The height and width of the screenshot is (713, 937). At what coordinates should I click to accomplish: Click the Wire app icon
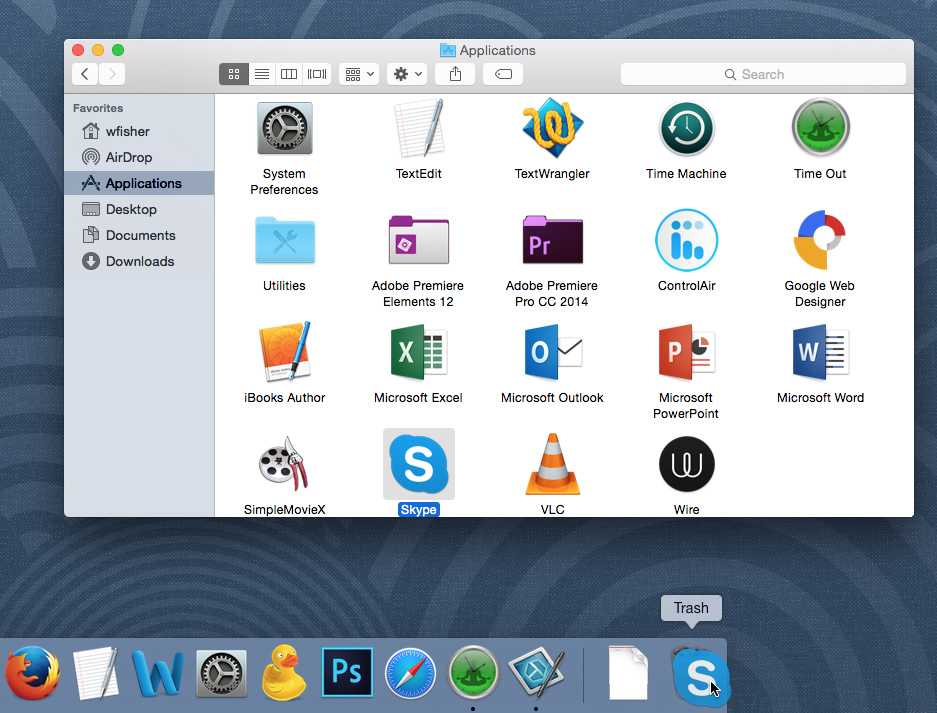(x=686, y=465)
